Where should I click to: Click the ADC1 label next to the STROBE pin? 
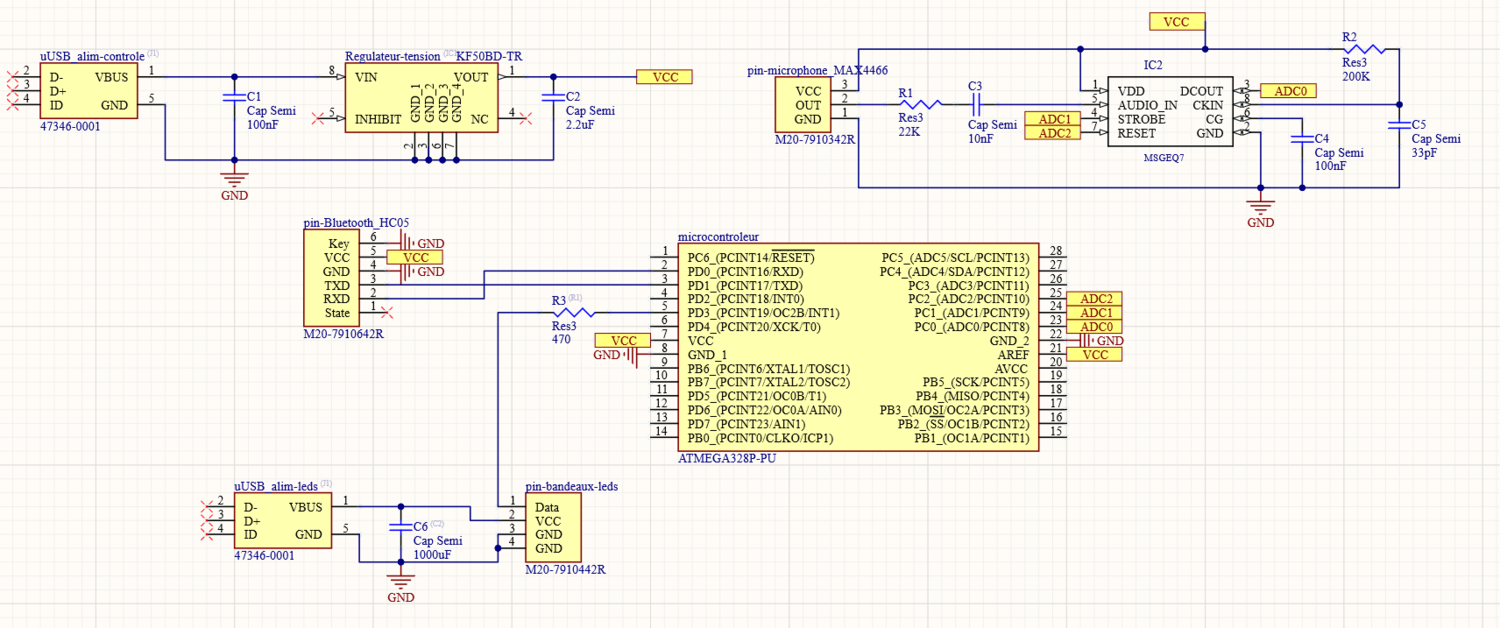[1054, 119]
